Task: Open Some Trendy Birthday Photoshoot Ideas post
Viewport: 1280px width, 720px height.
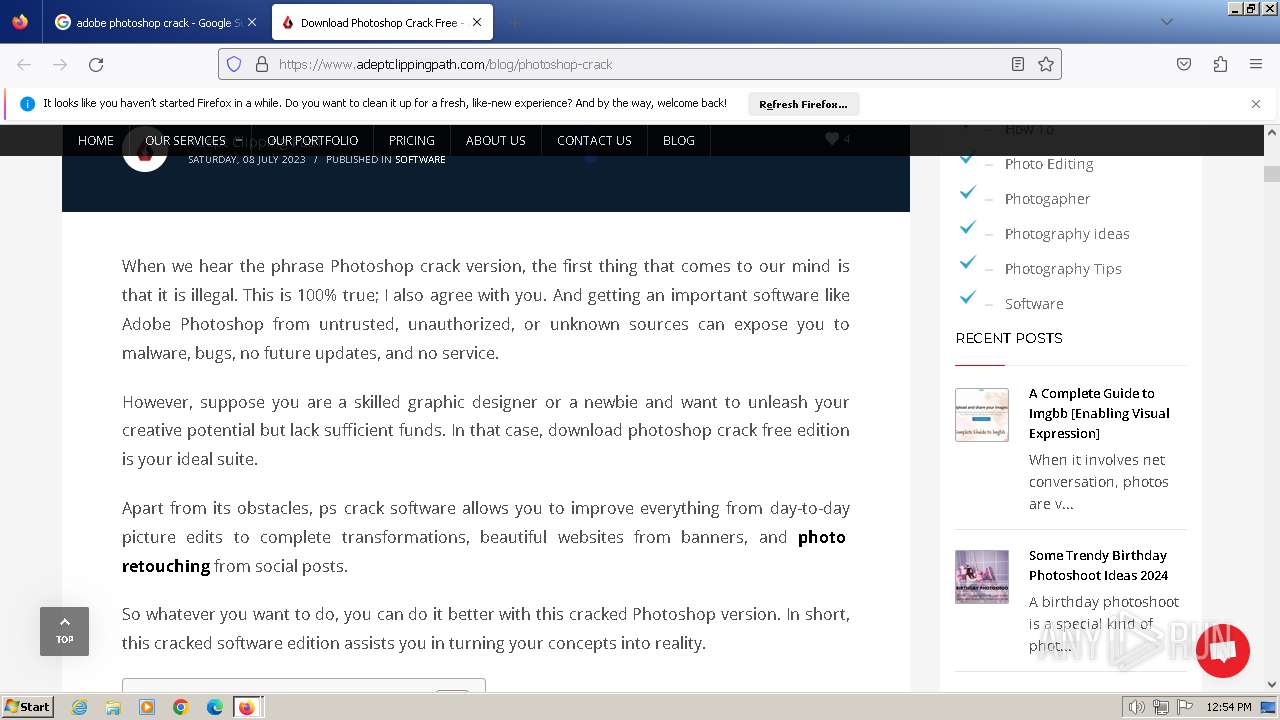Action: (x=1098, y=565)
